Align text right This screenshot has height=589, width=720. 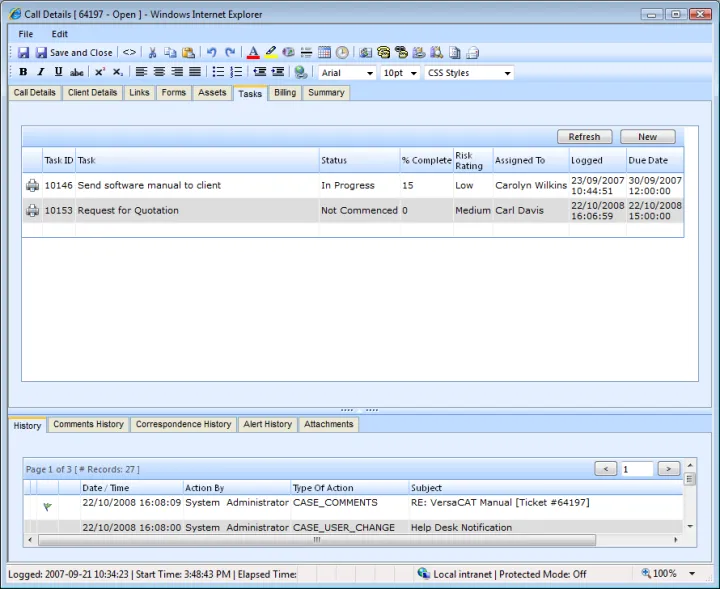point(177,72)
